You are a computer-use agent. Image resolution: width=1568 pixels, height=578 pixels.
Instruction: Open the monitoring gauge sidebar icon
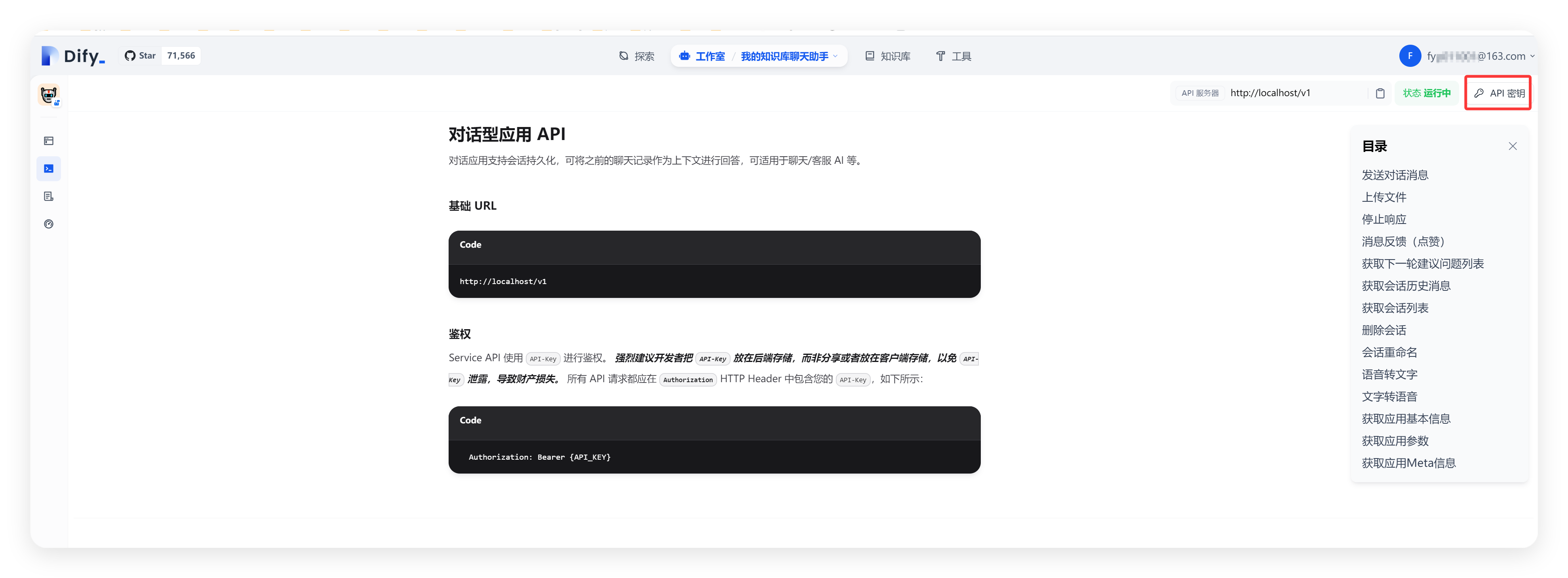pos(49,224)
